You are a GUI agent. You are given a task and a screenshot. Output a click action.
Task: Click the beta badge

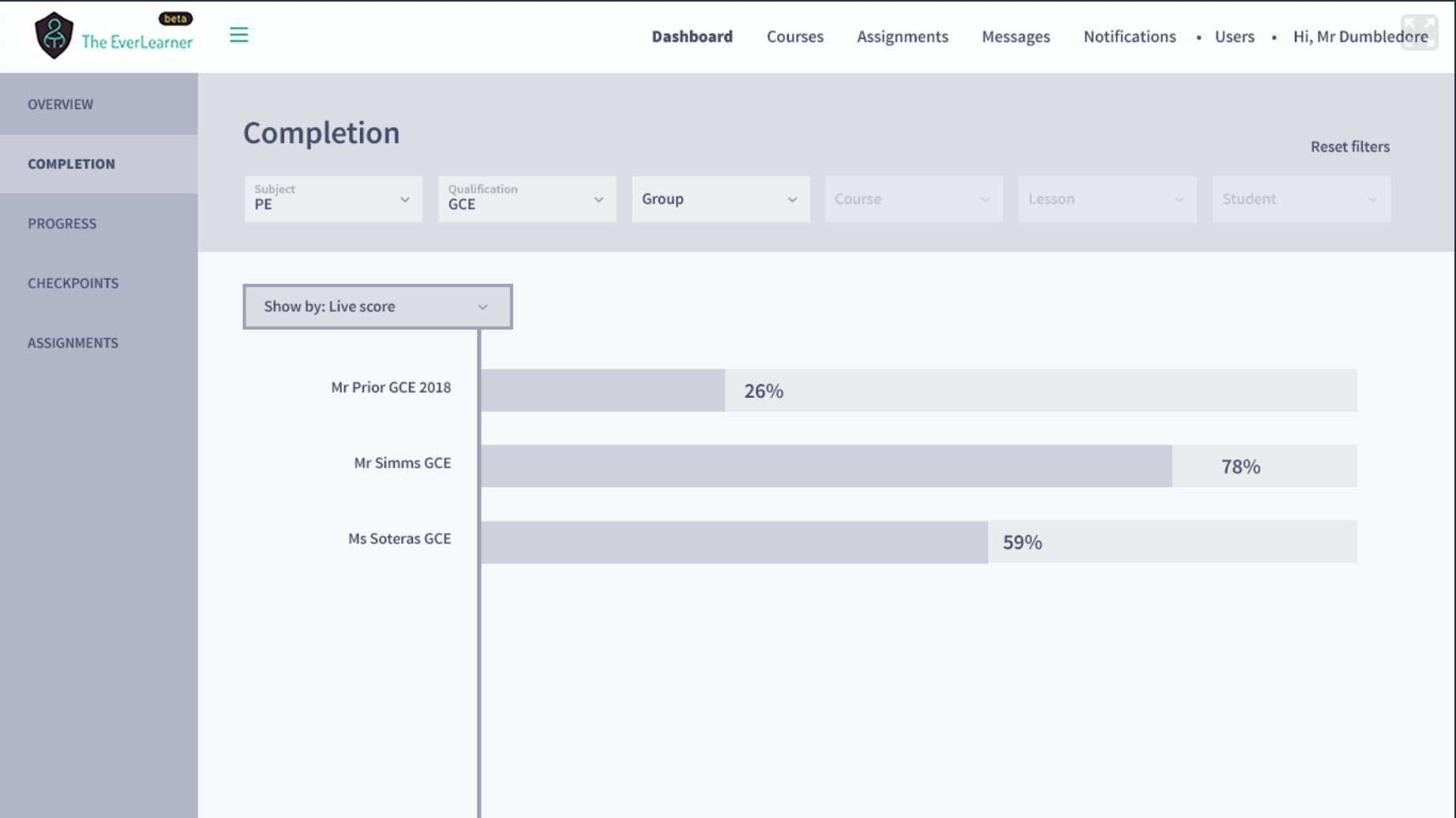pos(175,18)
